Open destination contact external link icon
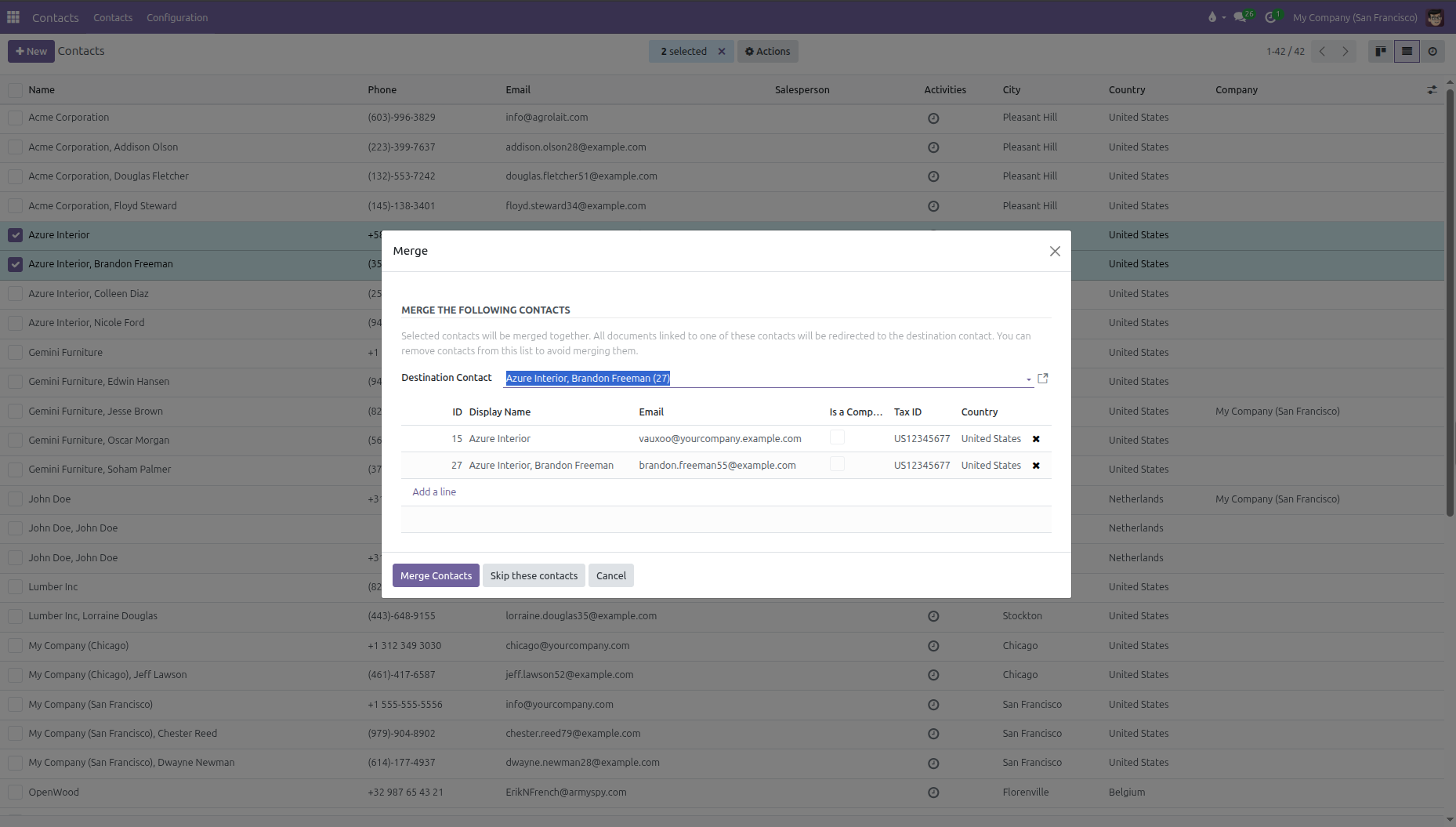This screenshot has height=827, width=1456. [x=1043, y=379]
